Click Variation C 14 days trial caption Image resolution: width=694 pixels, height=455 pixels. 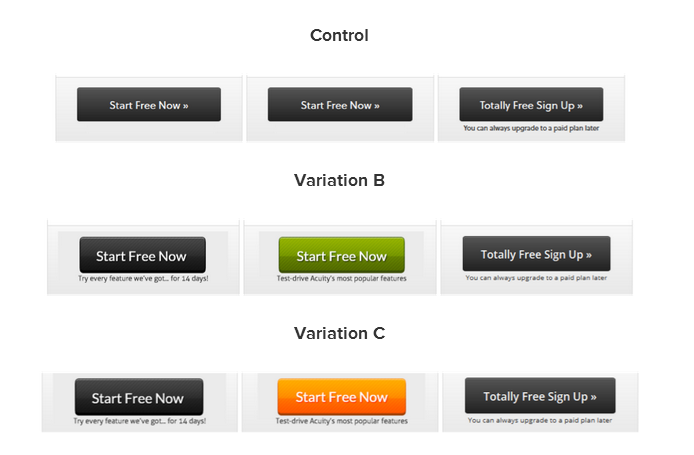pos(140,421)
